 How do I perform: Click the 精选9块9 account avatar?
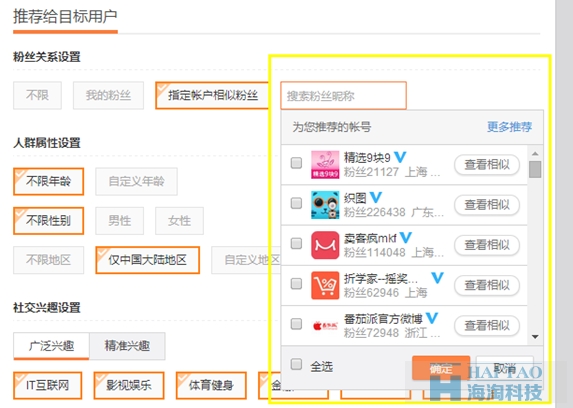click(325, 165)
